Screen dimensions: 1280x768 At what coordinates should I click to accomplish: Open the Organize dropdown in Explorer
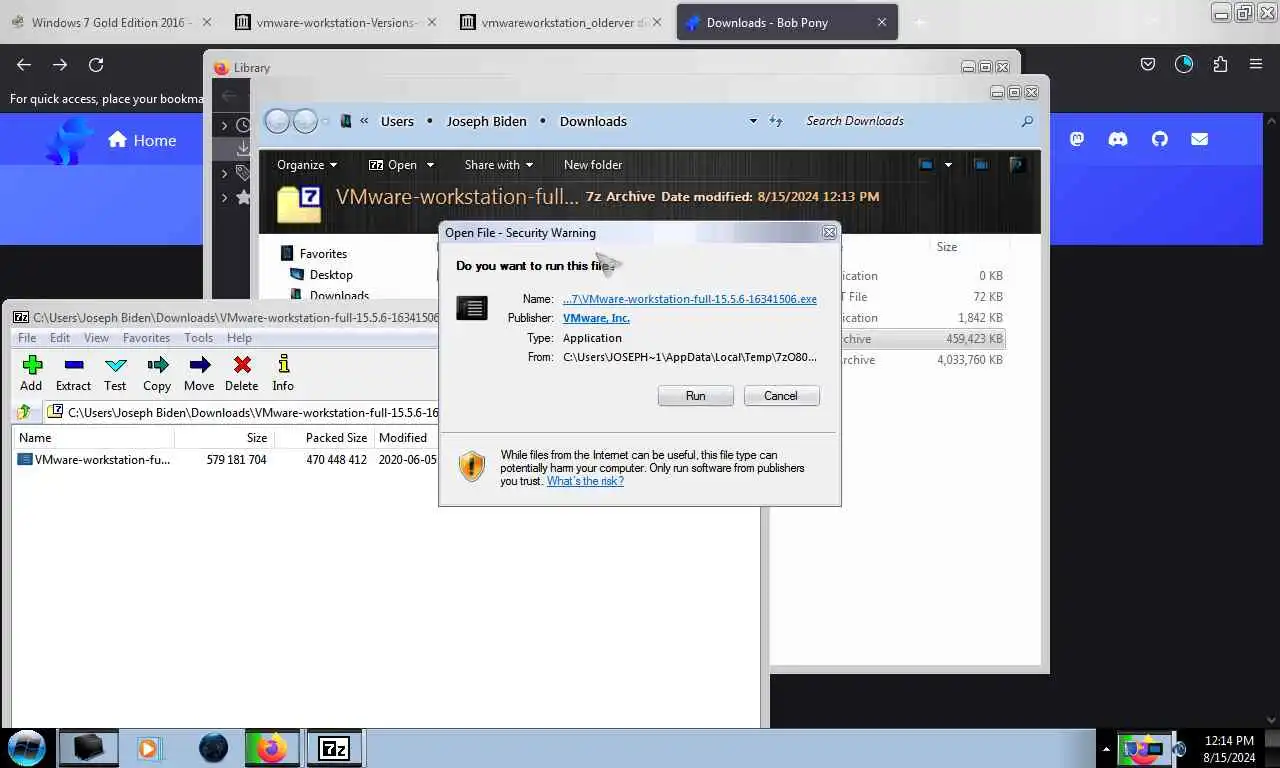coord(306,165)
